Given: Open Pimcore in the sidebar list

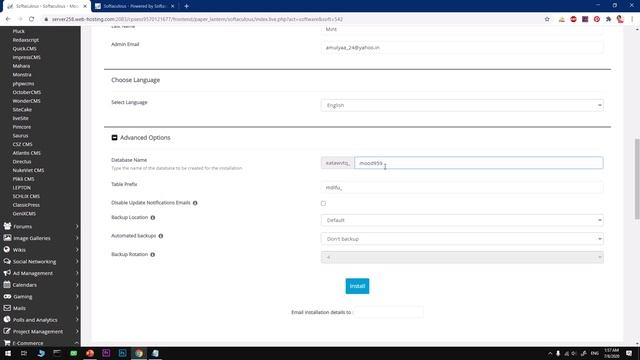Looking at the screenshot, I should 22,127.
